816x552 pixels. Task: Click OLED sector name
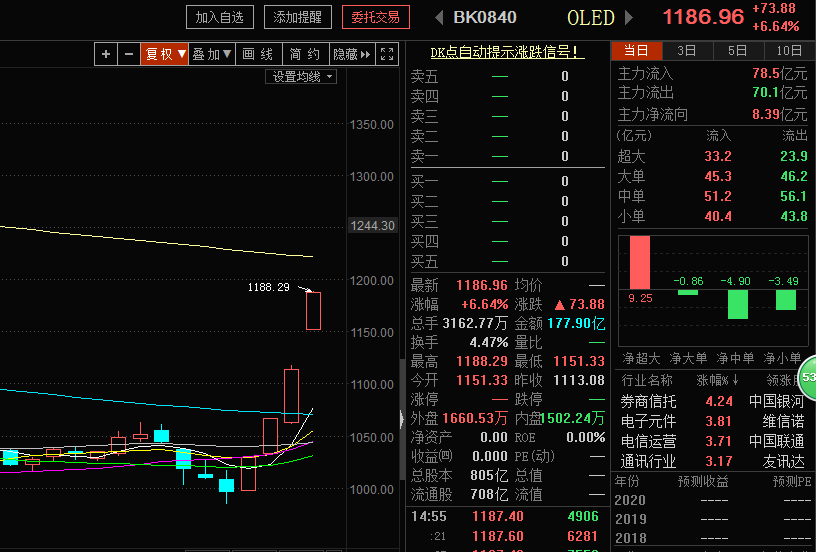click(591, 18)
